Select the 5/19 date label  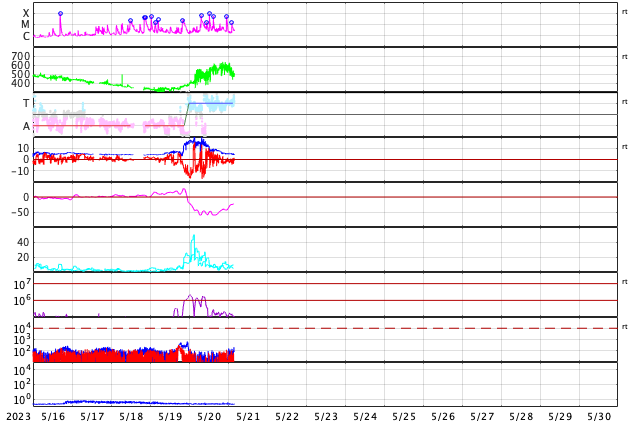pos(170,417)
